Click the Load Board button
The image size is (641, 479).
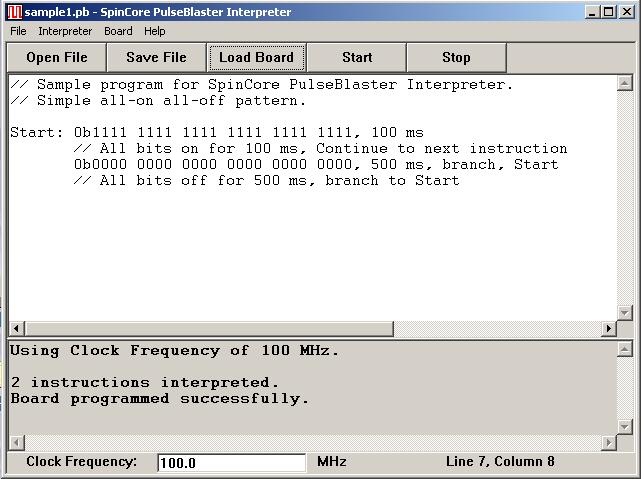(x=256, y=57)
